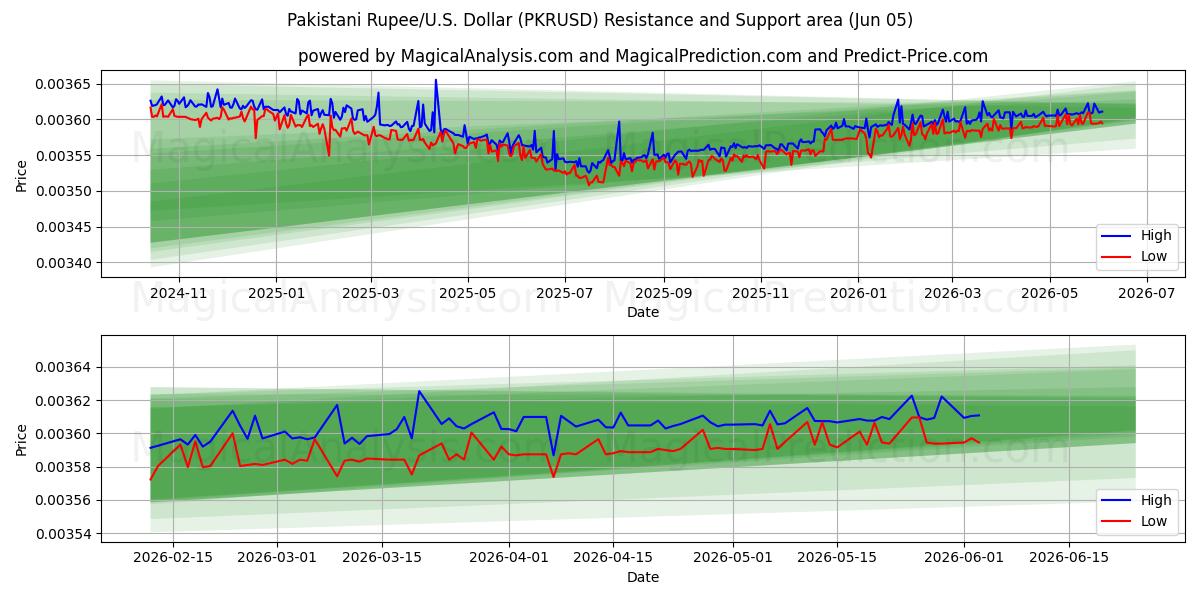The height and width of the screenshot is (600, 1200).
Task: Click the 2026-05-01 date tick
Action: 733,558
